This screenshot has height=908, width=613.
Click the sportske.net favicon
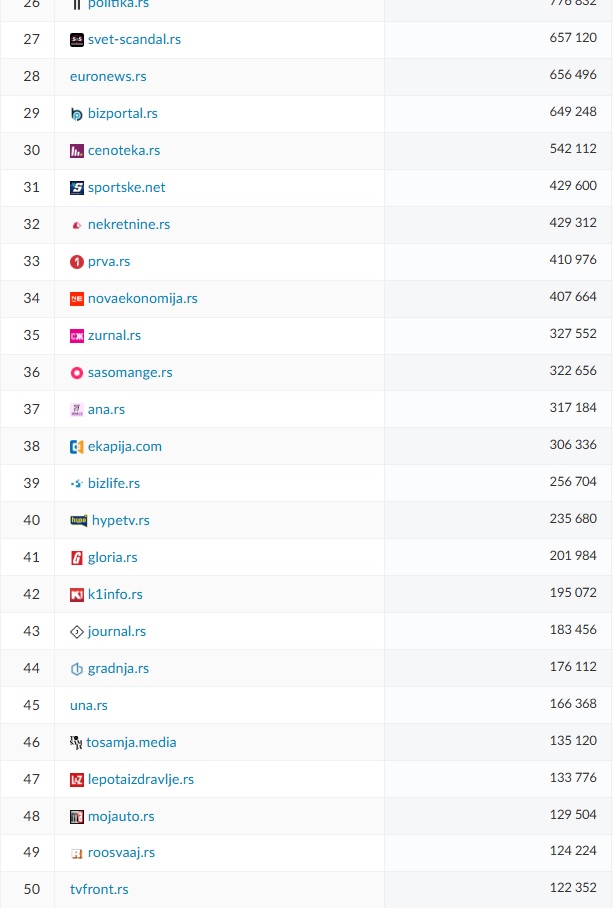click(x=77, y=188)
